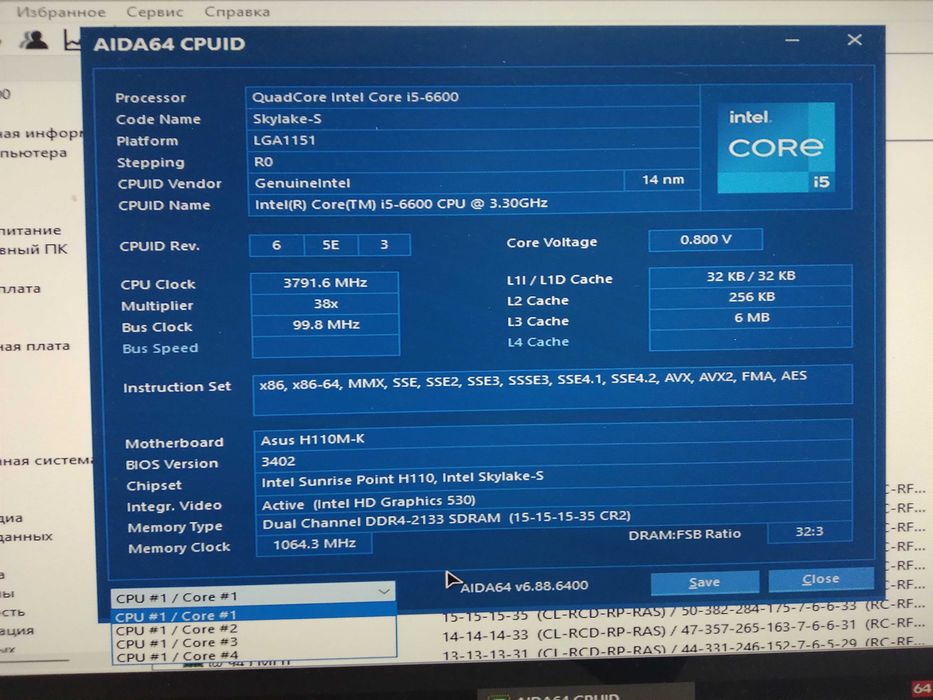Click the Multiplier 38x value

point(325,304)
